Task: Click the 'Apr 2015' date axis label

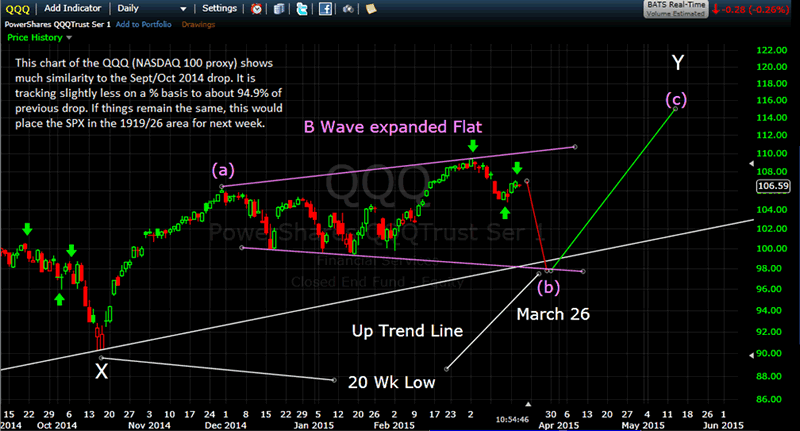Action: click(x=559, y=425)
